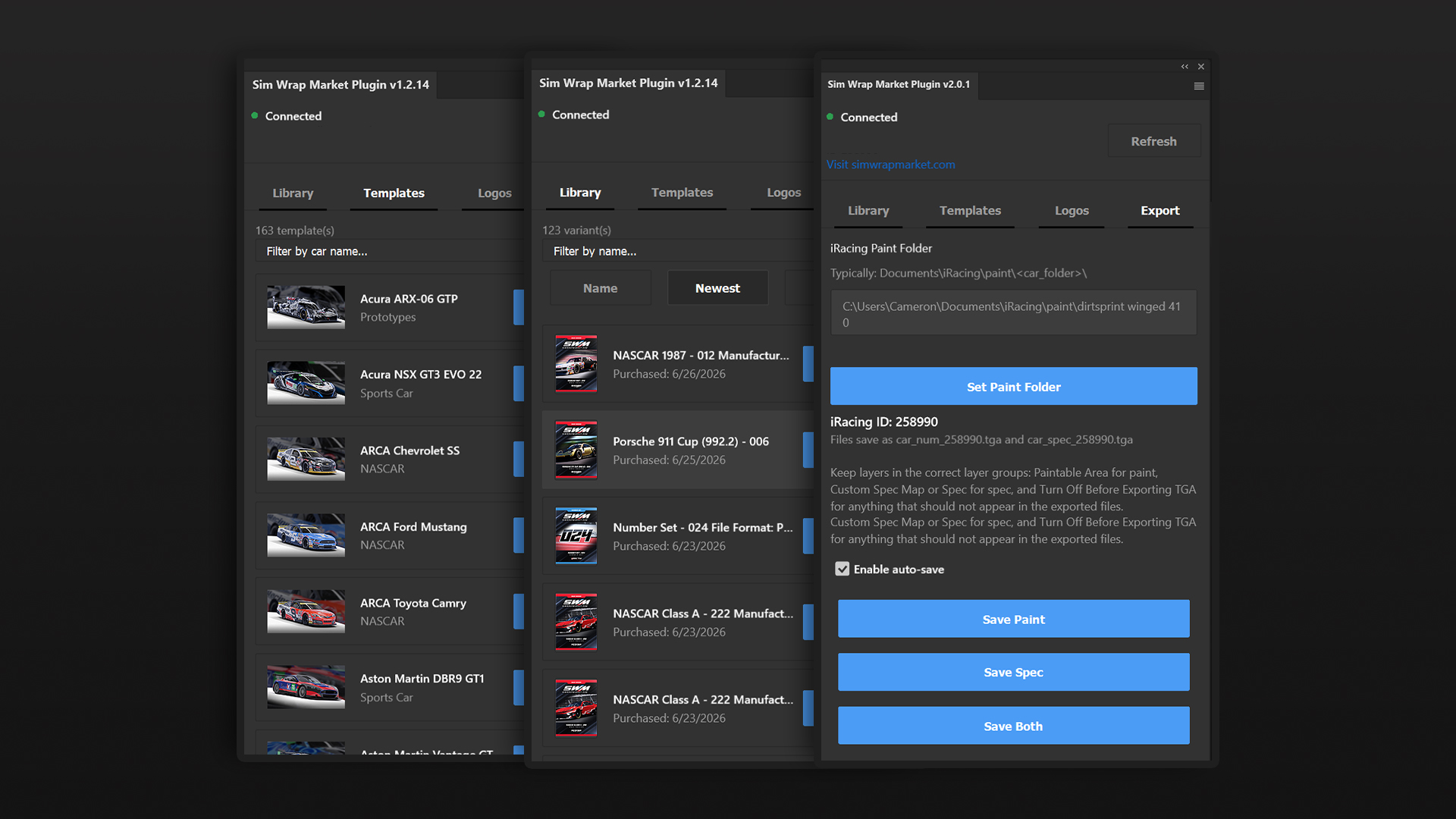This screenshot has width=1456, height=819.
Task: Click blue button on ARCA Toyota Camry row
Action: coord(519,611)
